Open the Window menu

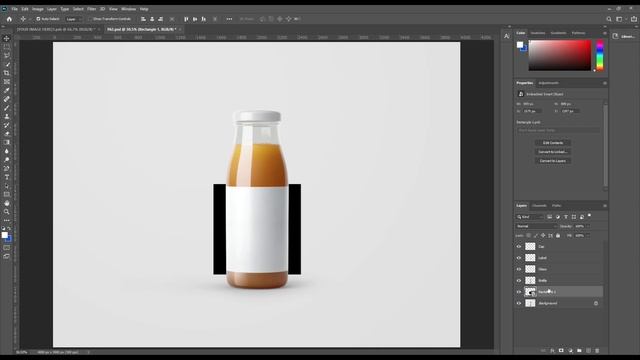128,9
